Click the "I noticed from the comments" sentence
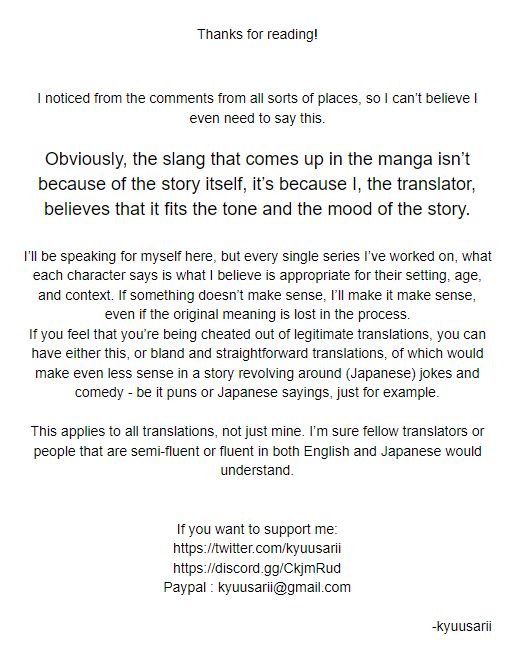Screen dimensions: 518x655 (x=257, y=99)
